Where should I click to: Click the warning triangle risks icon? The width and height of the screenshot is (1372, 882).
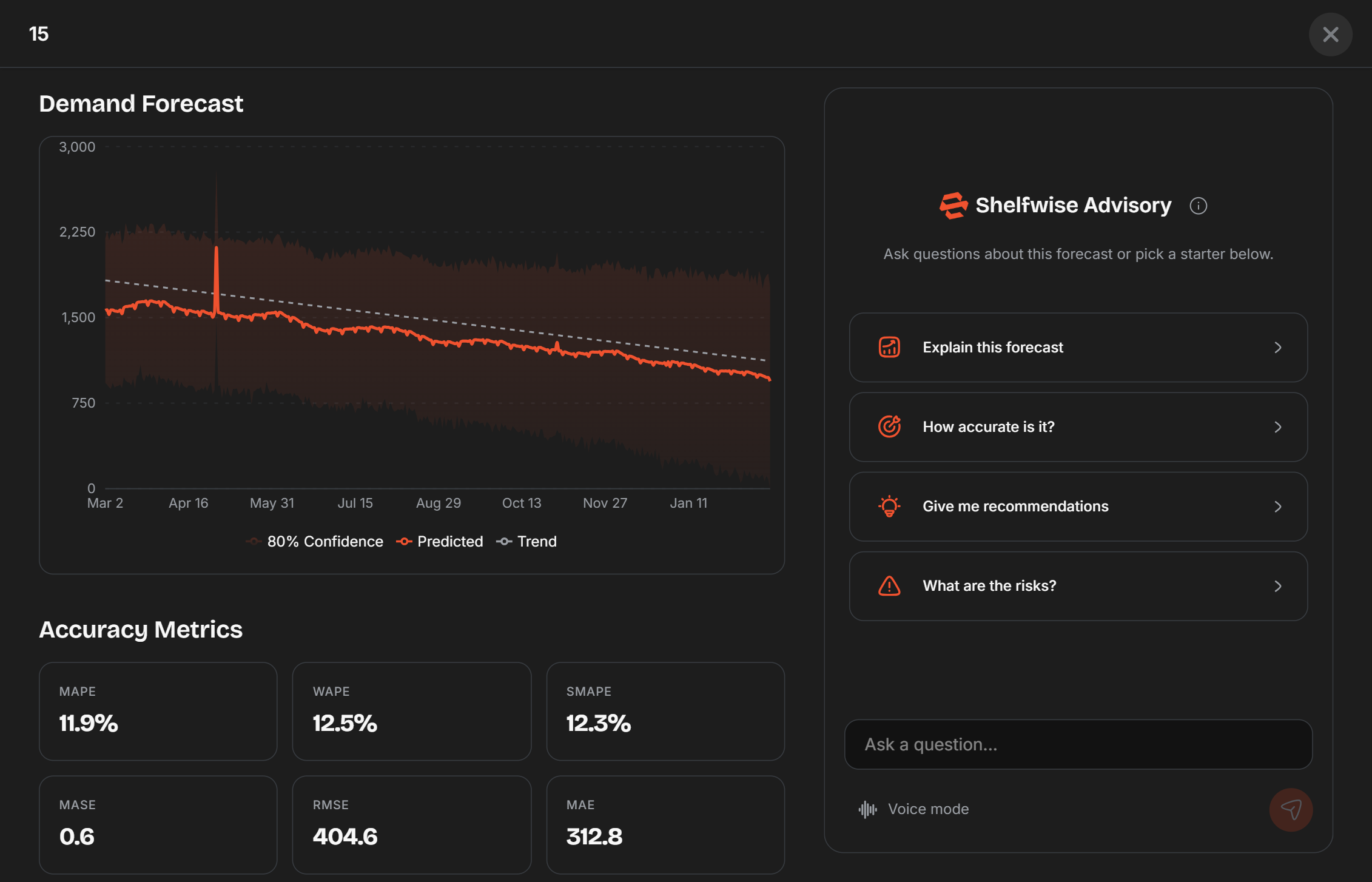[889, 585]
